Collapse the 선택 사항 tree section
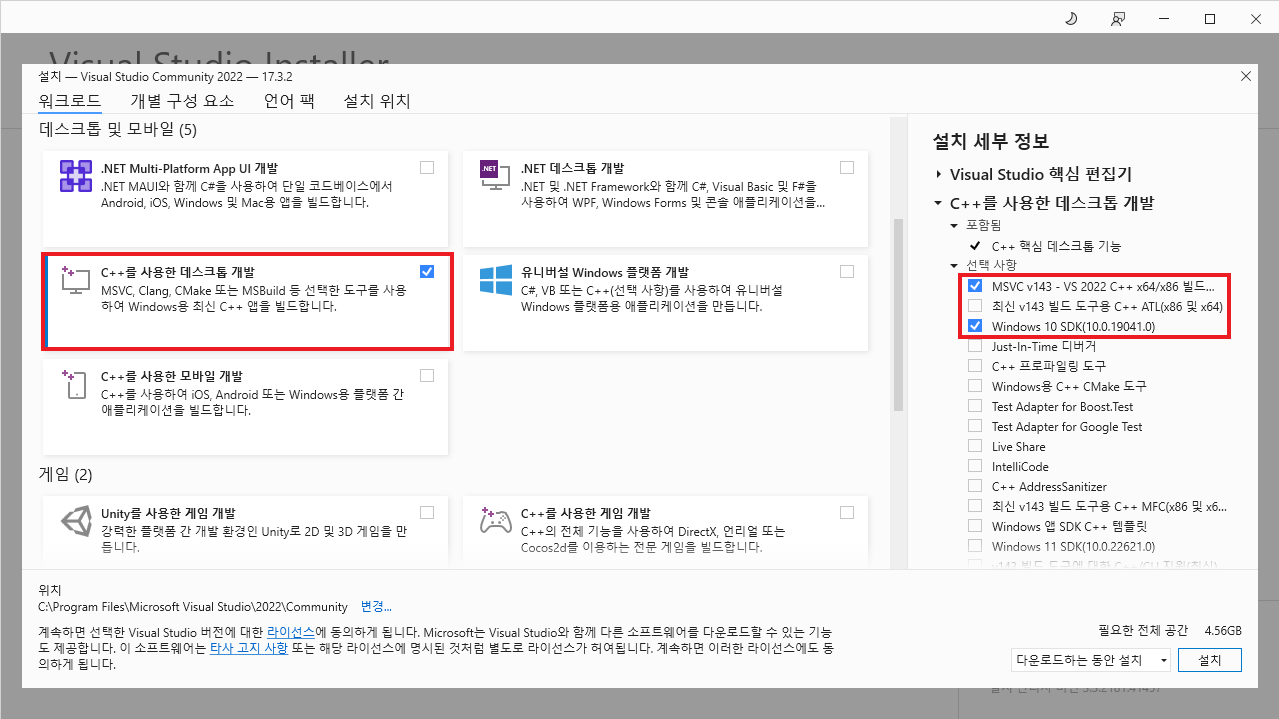Viewport: 1279px width, 719px height. point(955,265)
